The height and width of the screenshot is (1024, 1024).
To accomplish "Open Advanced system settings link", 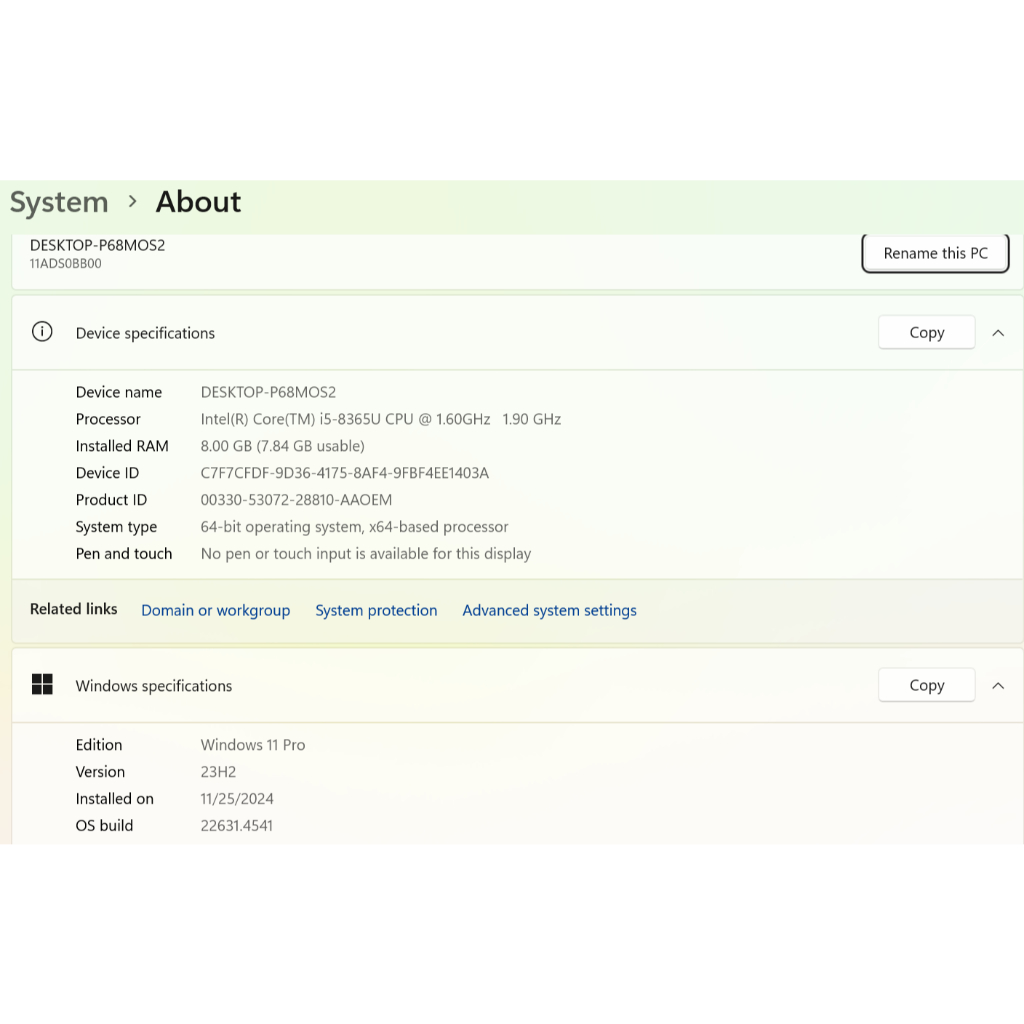I will pyautogui.click(x=549, y=610).
